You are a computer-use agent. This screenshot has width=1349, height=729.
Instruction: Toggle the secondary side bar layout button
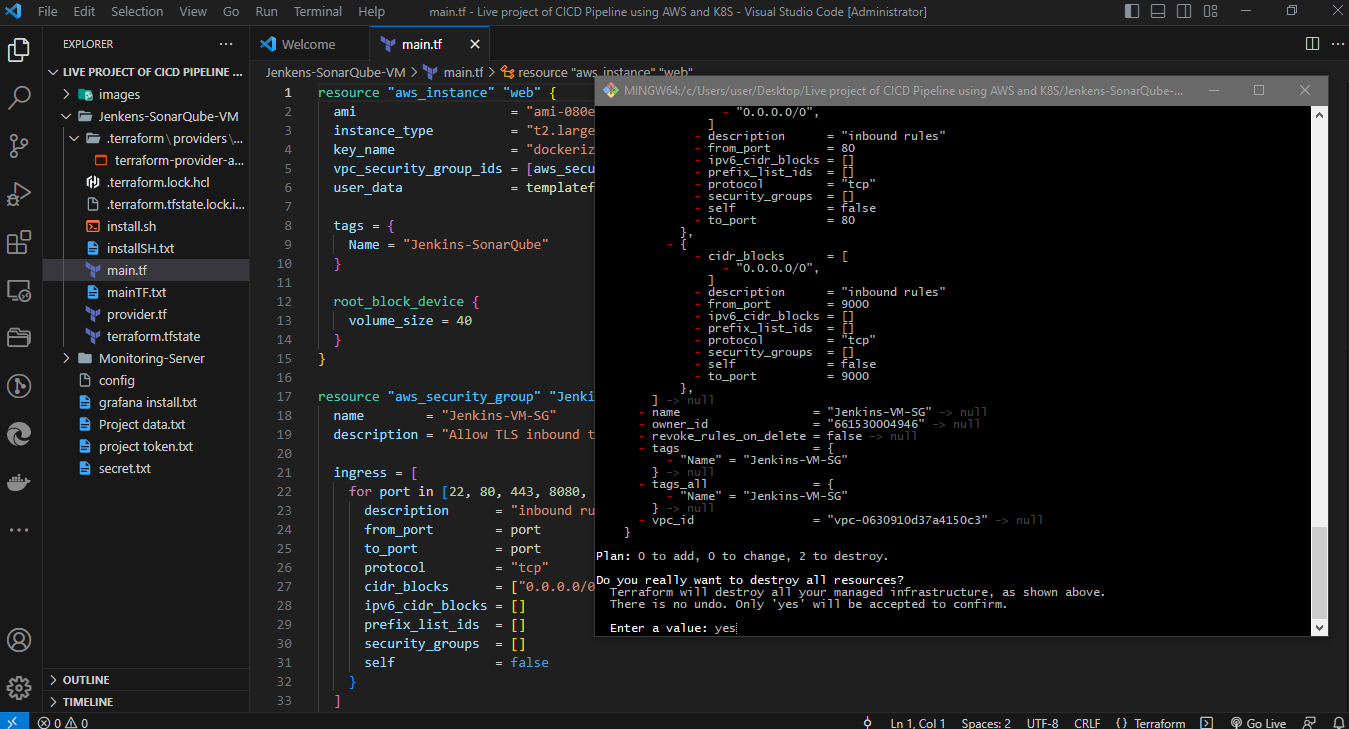1182,12
